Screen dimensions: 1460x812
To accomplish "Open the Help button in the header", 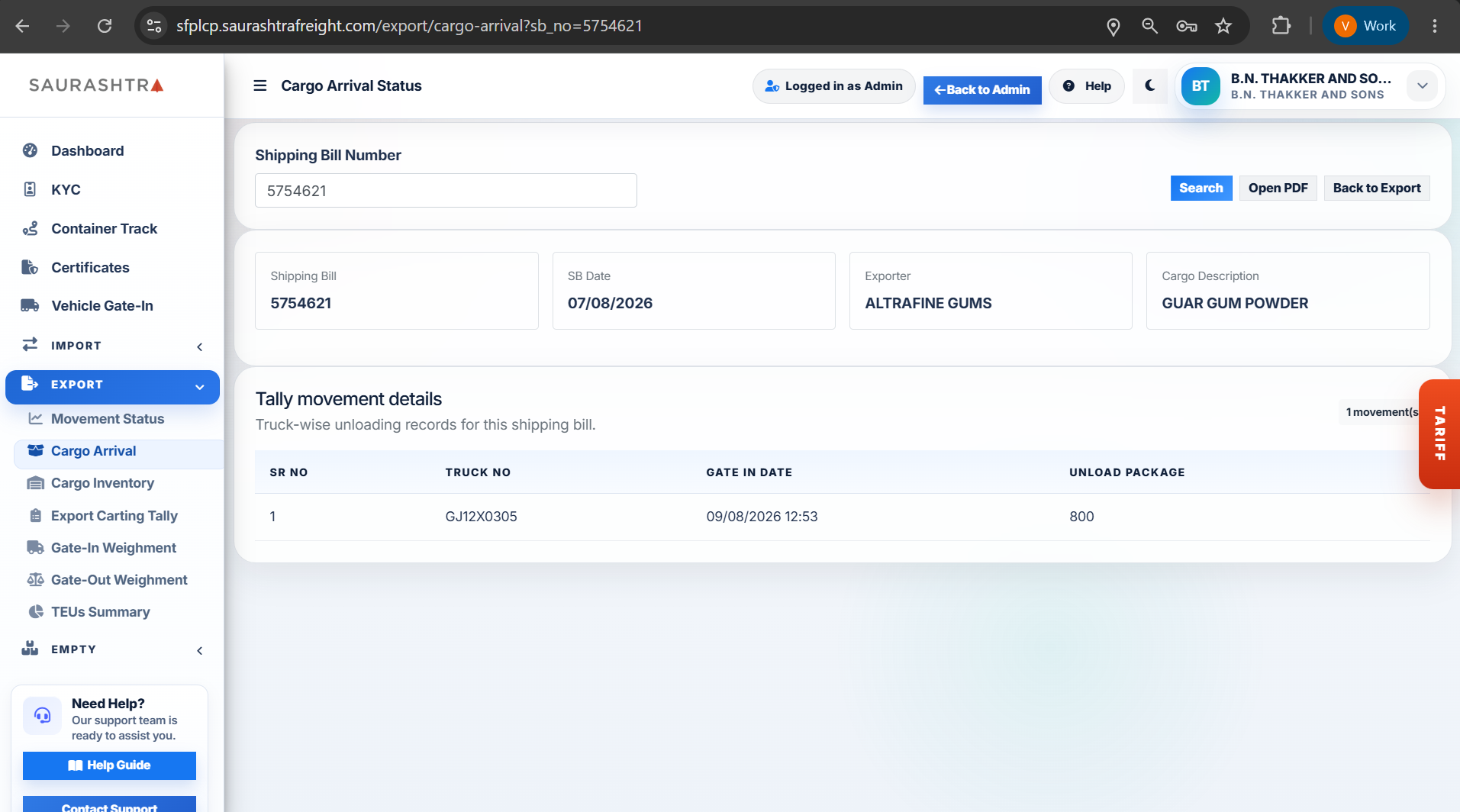I will pos(1087,86).
